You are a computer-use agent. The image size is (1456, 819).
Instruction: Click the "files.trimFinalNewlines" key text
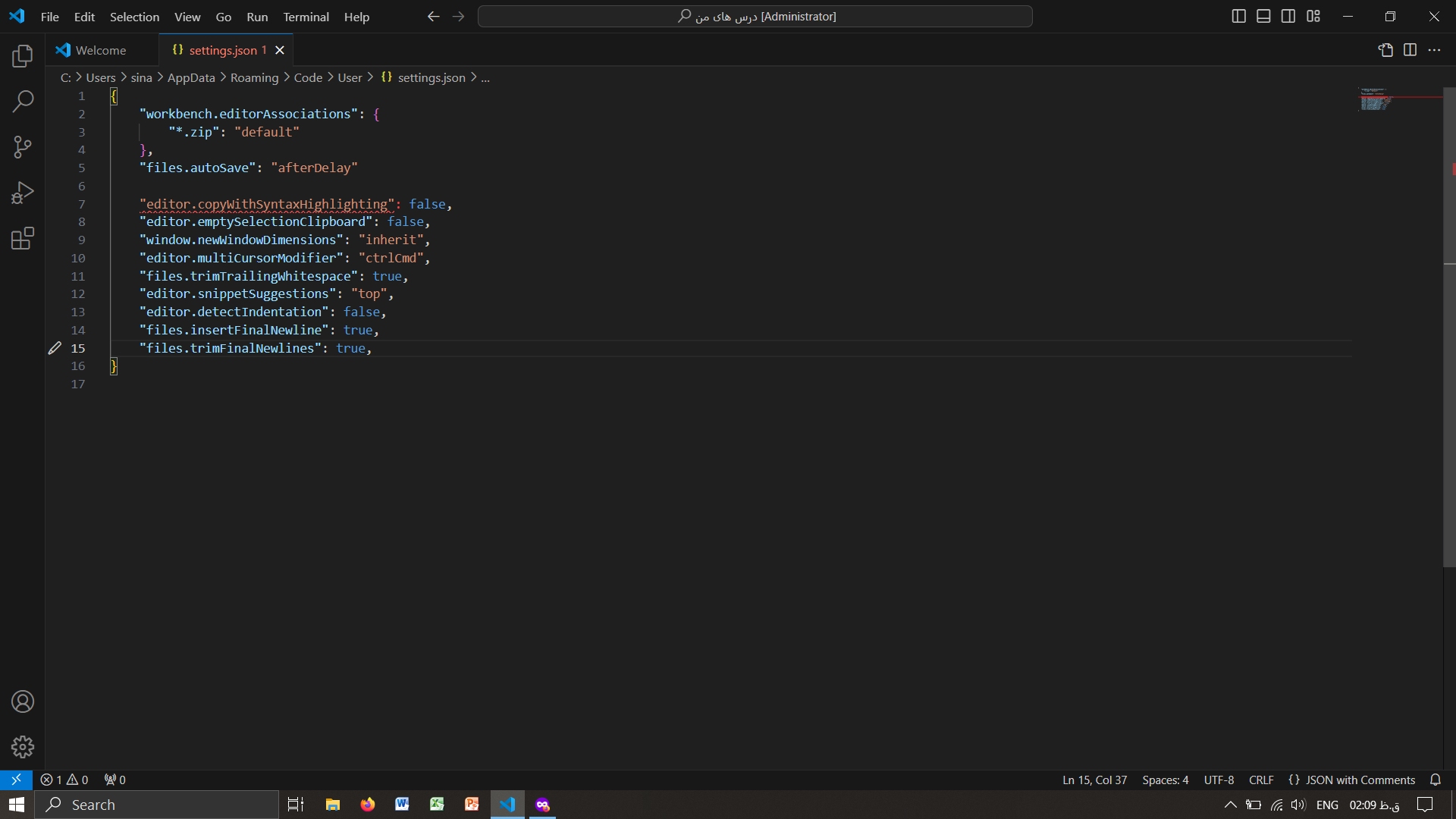click(231, 348)
